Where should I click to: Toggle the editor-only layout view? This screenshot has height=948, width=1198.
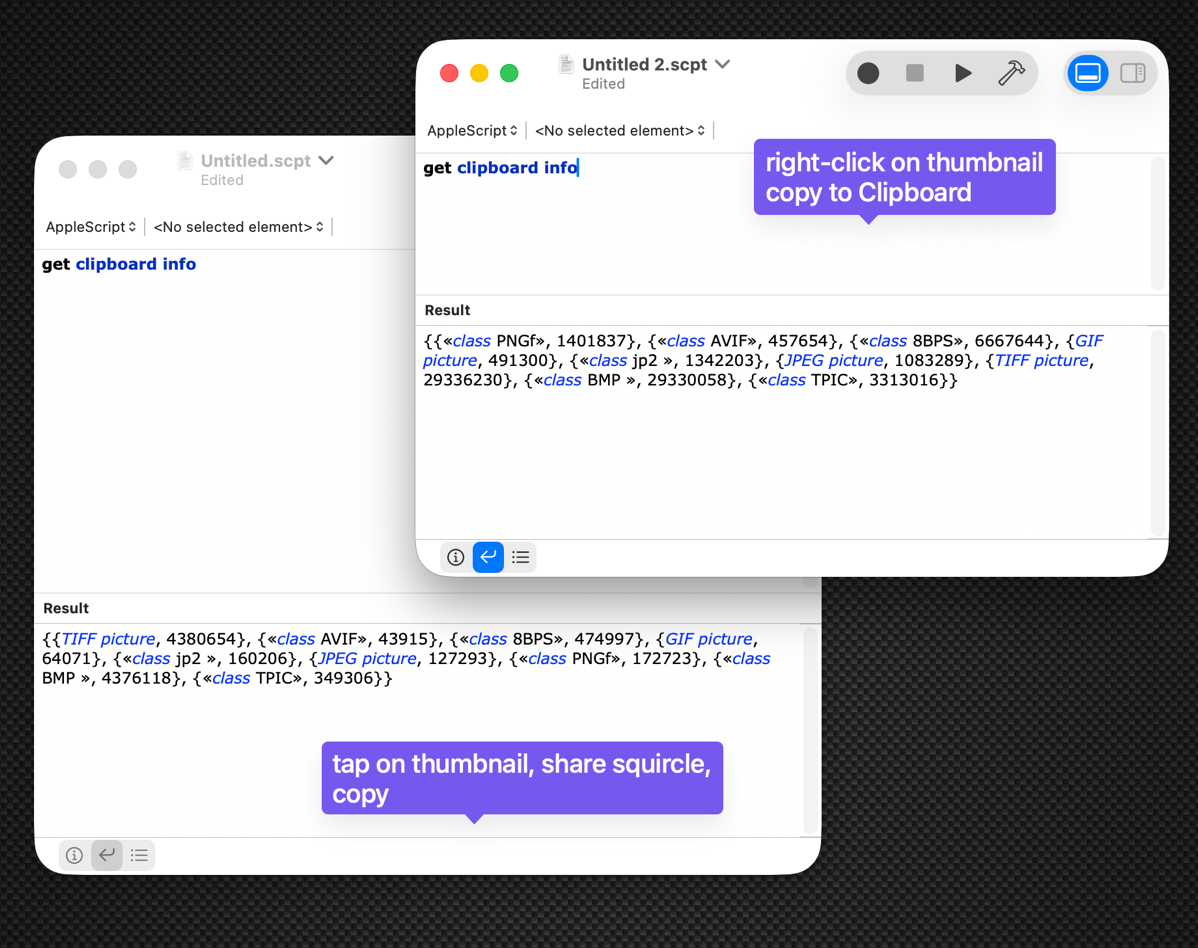(x=1087, y=73)
